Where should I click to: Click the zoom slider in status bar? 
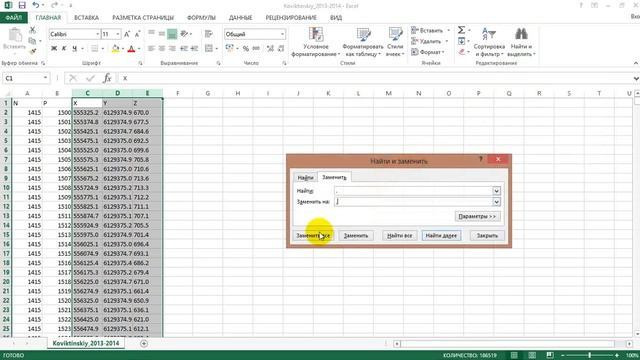tap(589, 356)
